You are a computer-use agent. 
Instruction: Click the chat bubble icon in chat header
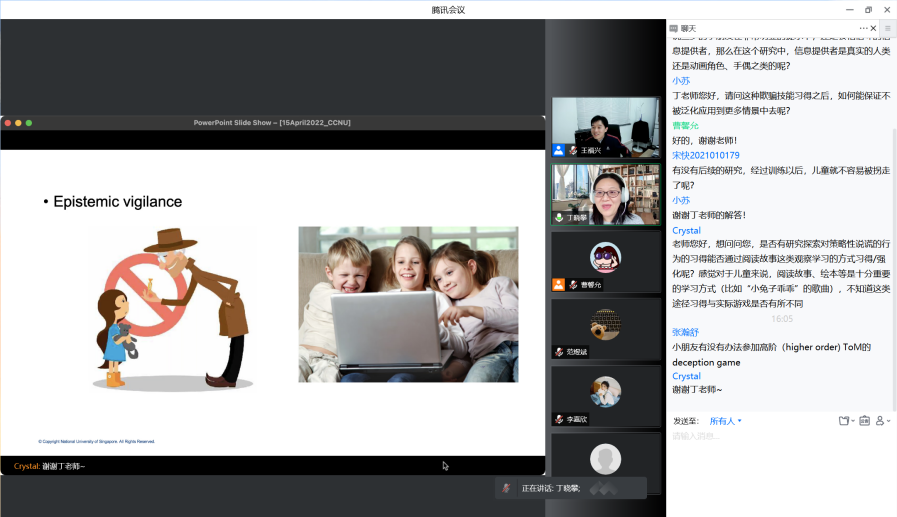(x=673, y=28)
